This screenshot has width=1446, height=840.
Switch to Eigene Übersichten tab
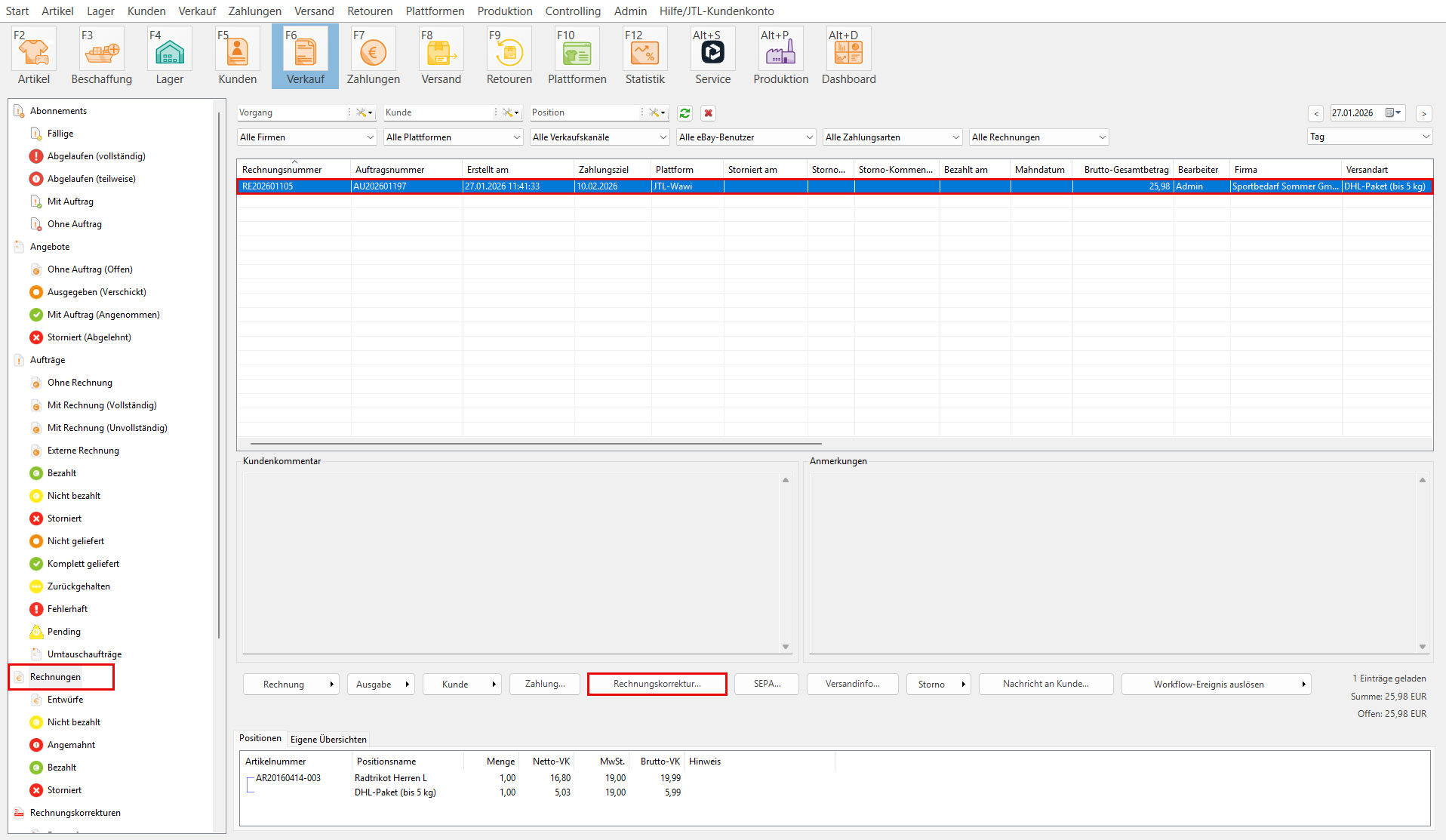328,739
